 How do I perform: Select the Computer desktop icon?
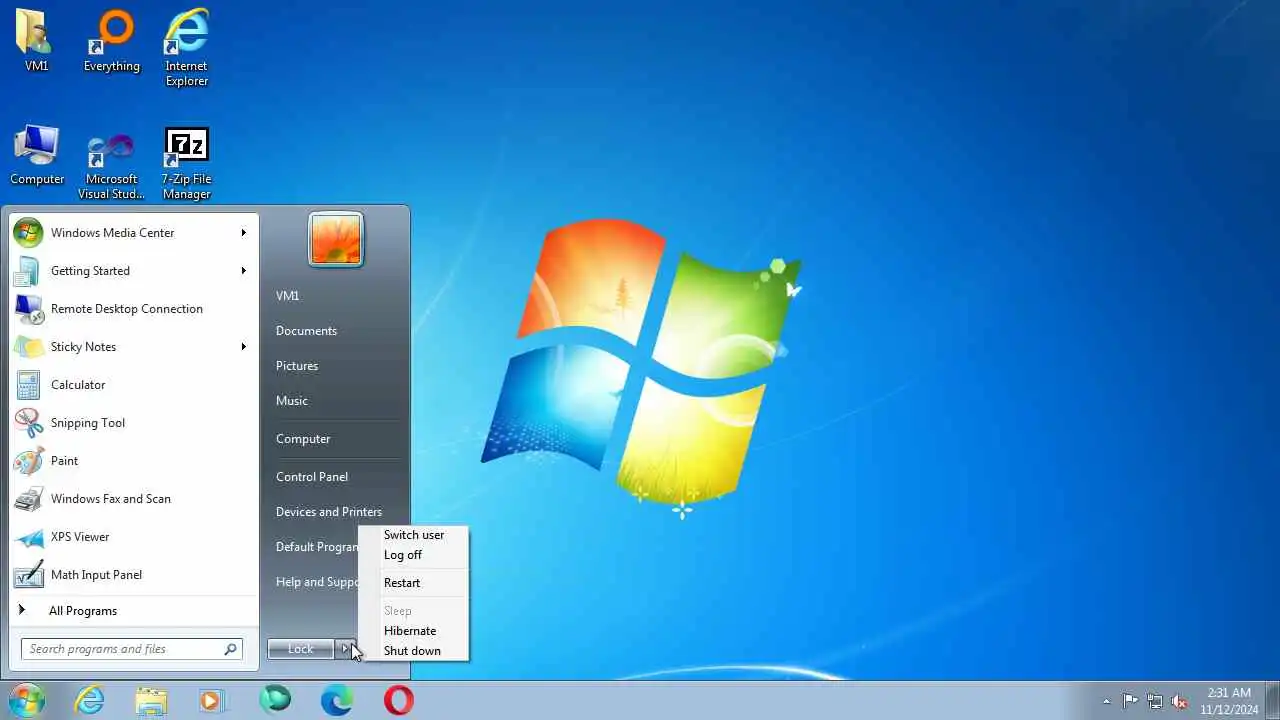[x=37, y=155]
